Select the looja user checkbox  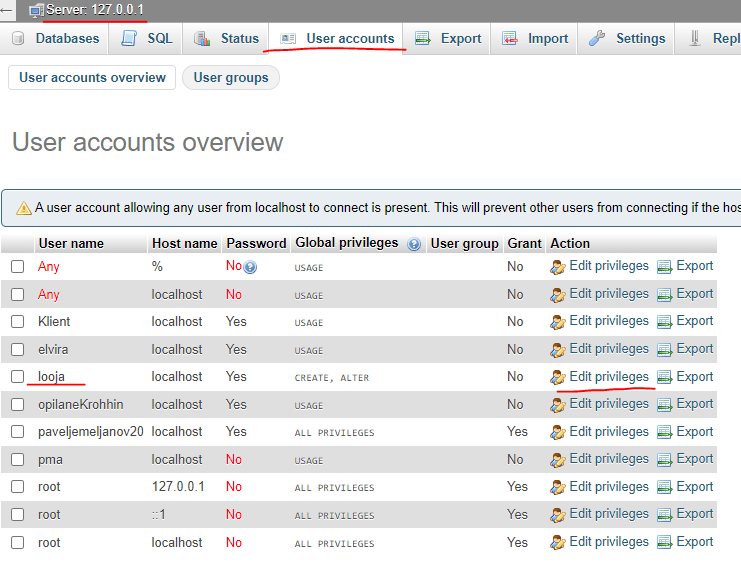click(x=17, y=377)
